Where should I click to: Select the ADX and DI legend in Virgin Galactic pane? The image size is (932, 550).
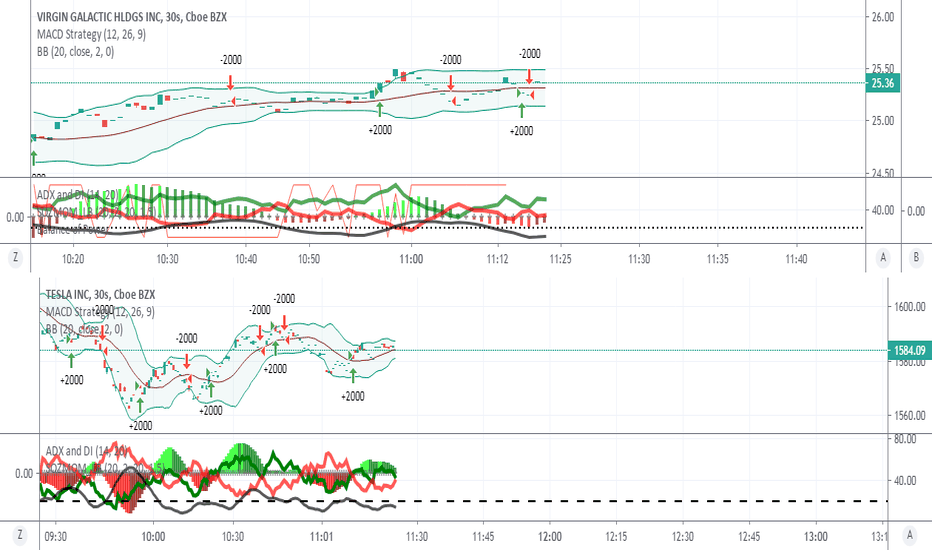pyautogui.click(x=77, y=194)
